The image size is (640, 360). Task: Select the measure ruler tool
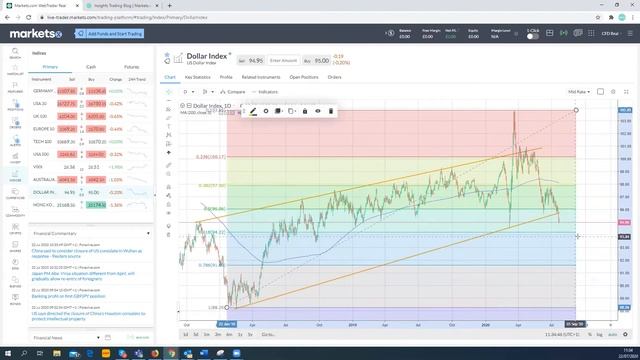pyautogui.click(x=169, y=165)
